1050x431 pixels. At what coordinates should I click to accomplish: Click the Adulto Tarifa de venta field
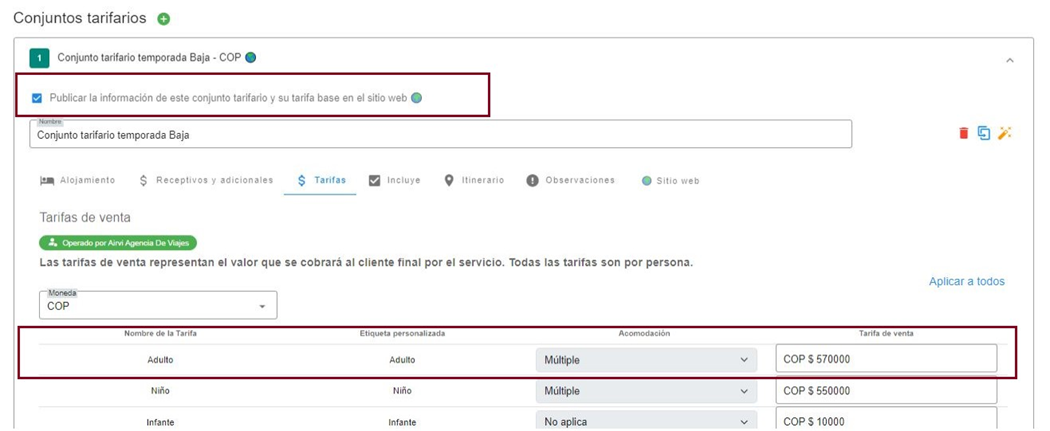tap(886, 359)
